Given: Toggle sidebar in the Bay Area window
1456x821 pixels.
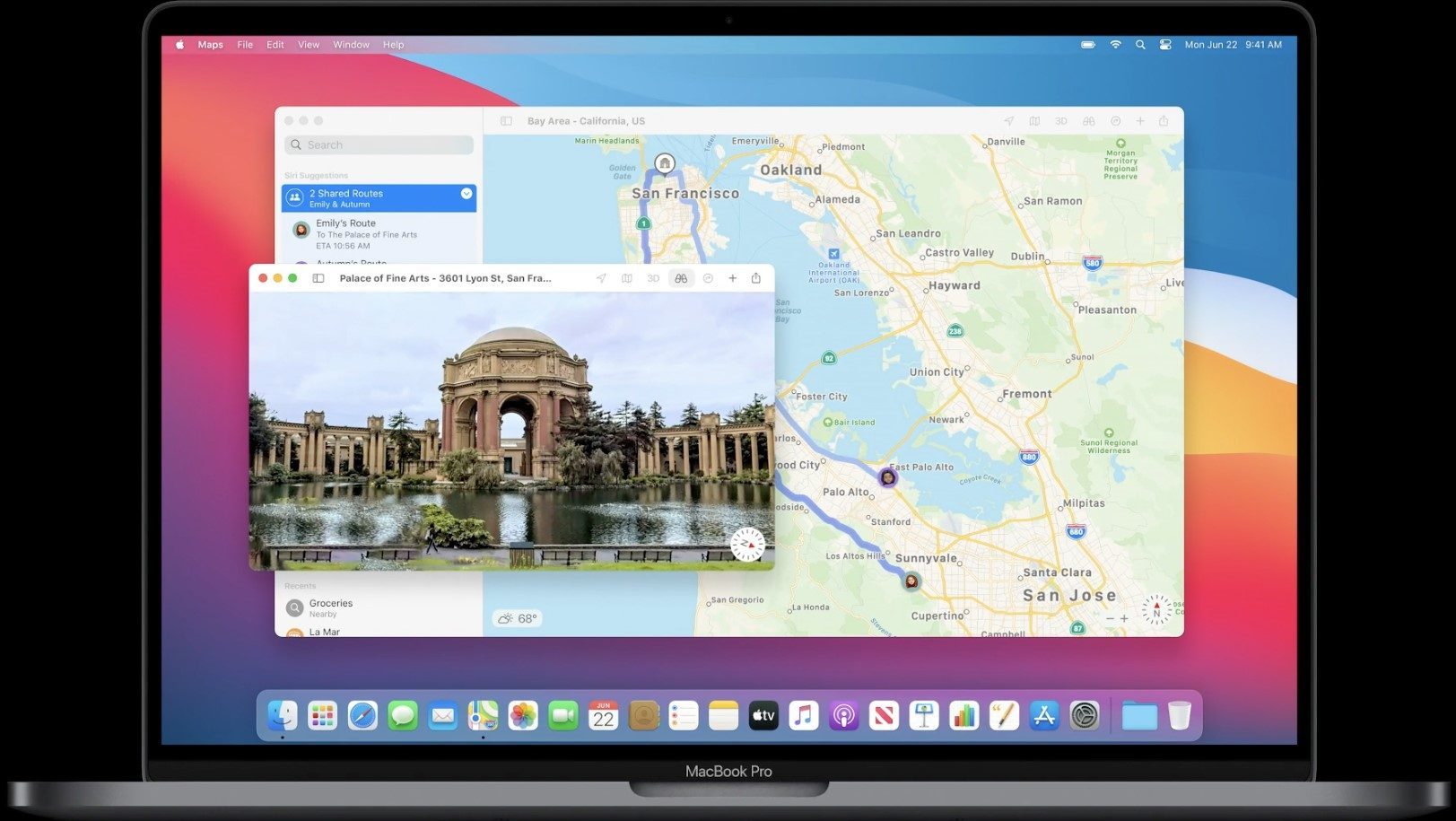Looking at the screenshot, I should (x=506, y=121).
